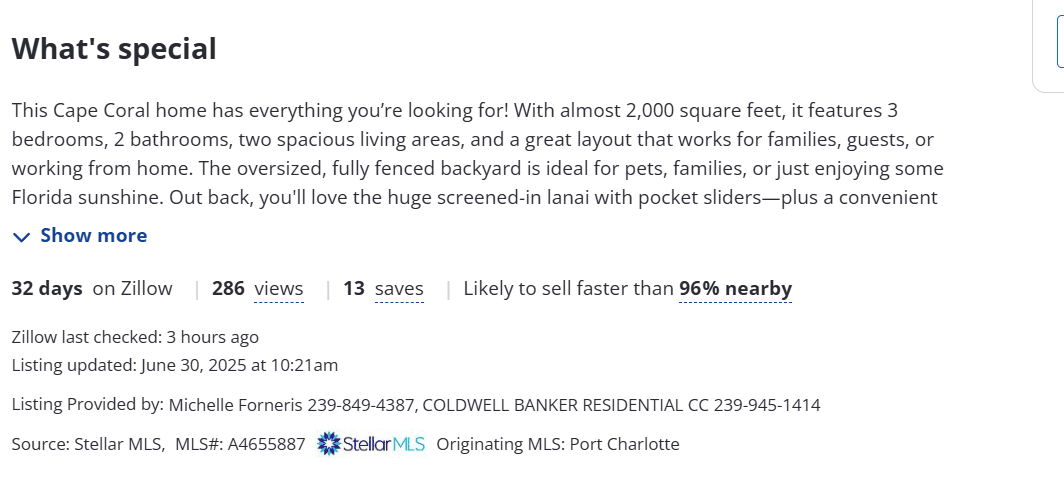Viewport: 1064px width, 490px height.
Task: Open the underlined saves tooltip
Action: point(399,289)
